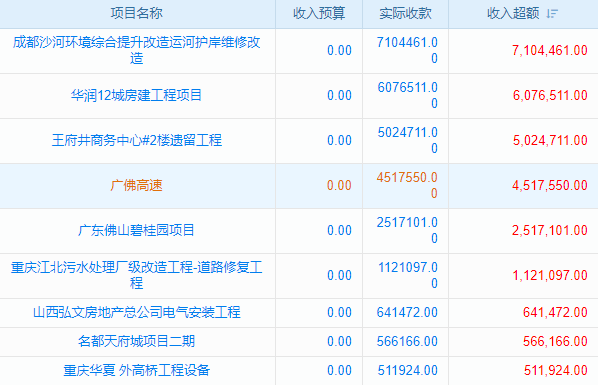Select actual receipt value 641472.00
The height and width of the screenshot is (385, 598).
(x=407, y=312)
